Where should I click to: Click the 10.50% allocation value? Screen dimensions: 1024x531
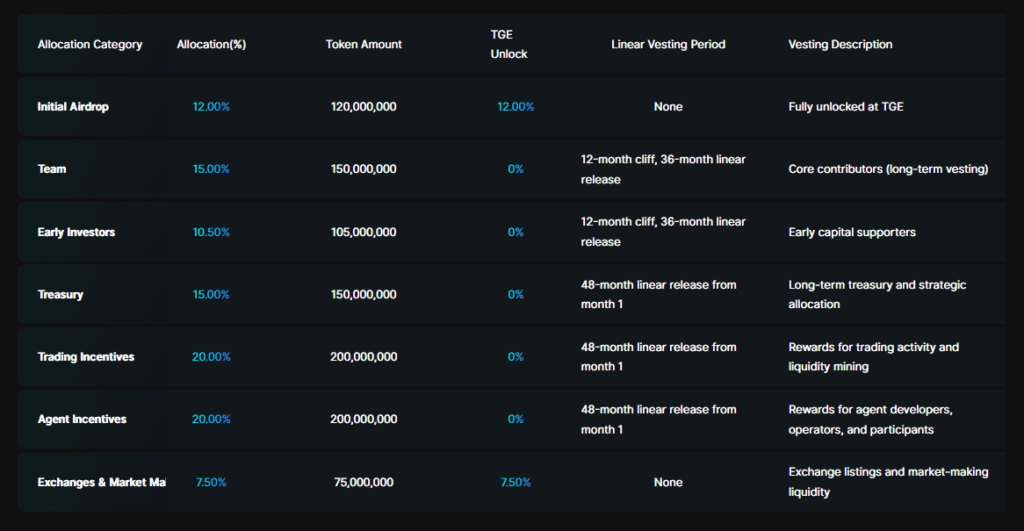(x=211, y=232)
